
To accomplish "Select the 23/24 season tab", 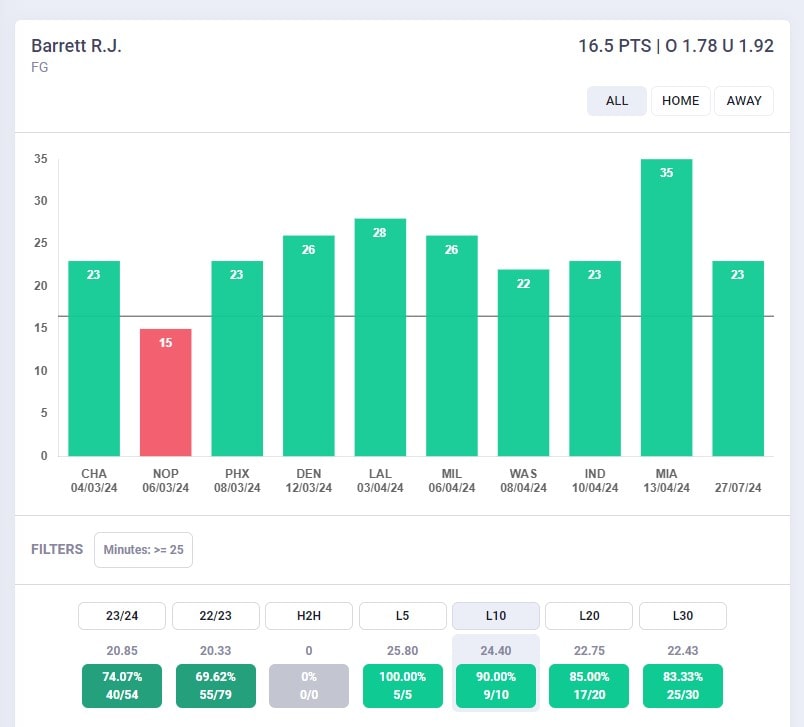I will click(122, 616).
